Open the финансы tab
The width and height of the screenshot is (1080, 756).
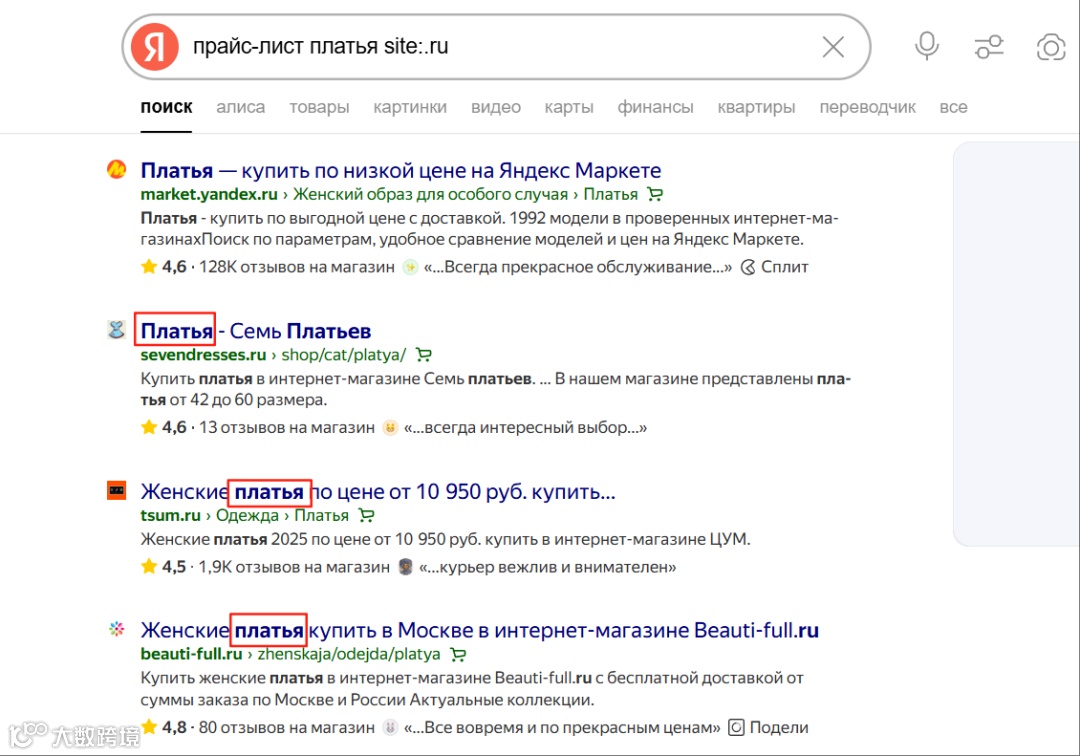pos(655,107)
